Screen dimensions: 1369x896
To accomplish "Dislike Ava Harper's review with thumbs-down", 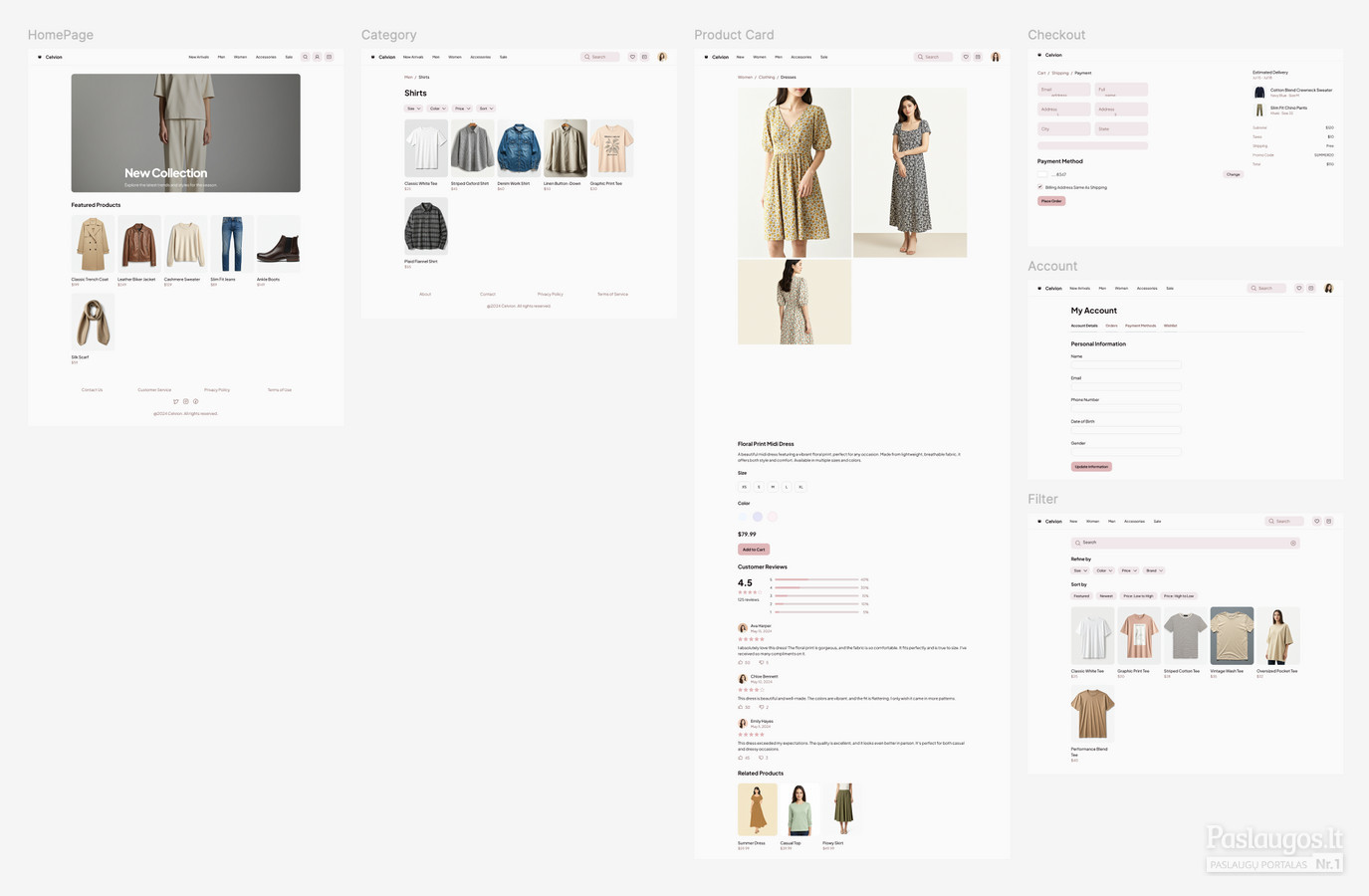I will (x=762, y=662).
